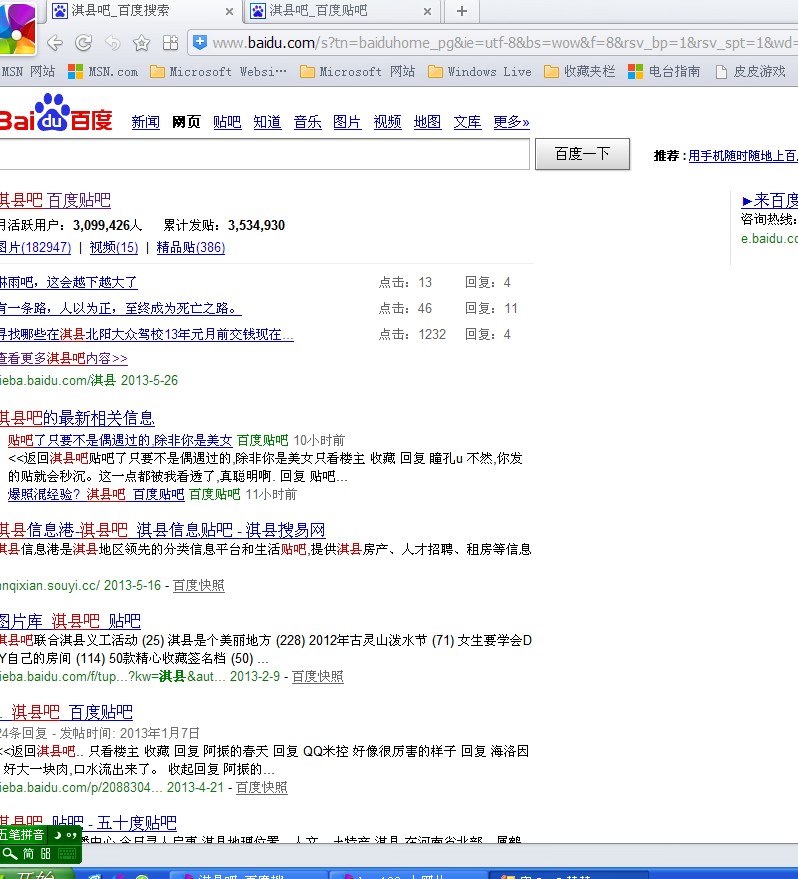The image size is (798, 879).
Task: Open Windows Live bookmark folder
Action: tap(480, 72)
